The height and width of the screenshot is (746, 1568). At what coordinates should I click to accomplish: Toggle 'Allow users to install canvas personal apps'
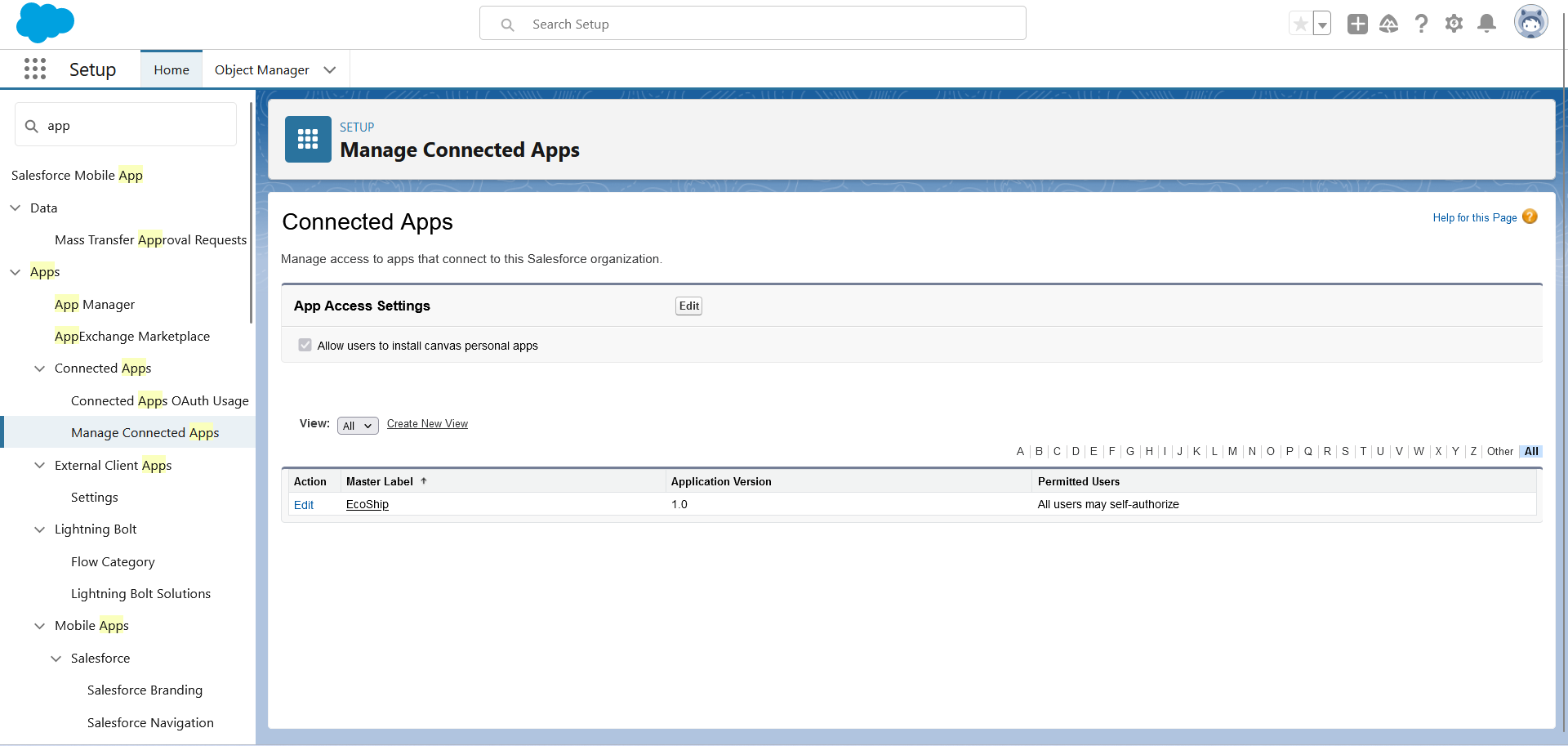(305, 346)
